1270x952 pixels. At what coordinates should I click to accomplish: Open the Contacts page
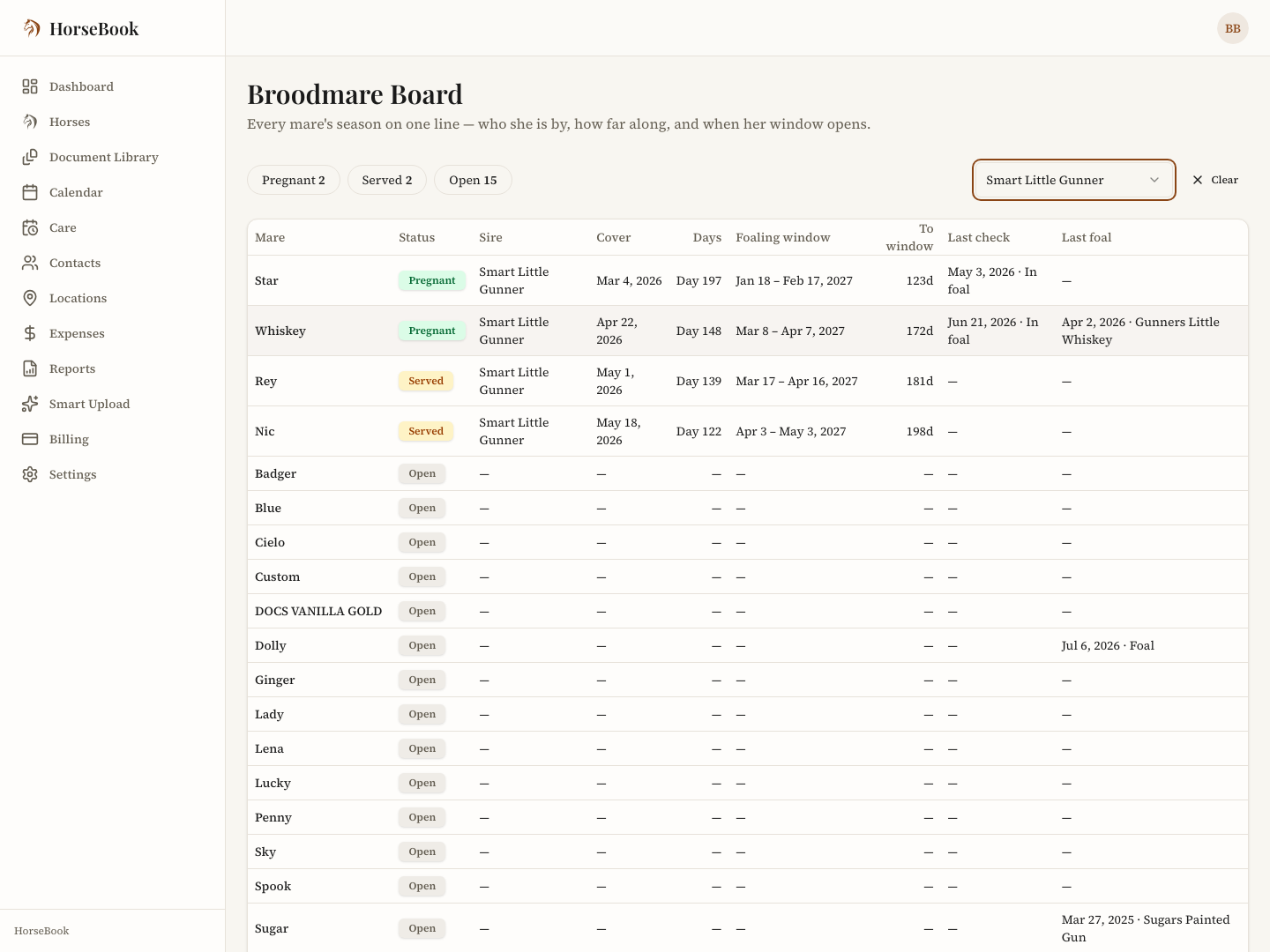click(x=113, y=263)
